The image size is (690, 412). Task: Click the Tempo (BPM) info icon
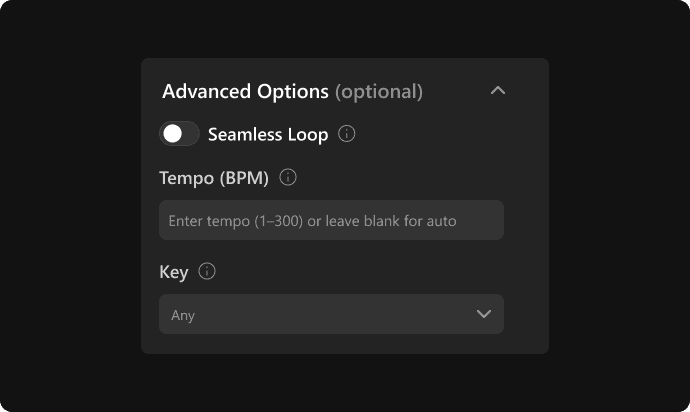288,177
